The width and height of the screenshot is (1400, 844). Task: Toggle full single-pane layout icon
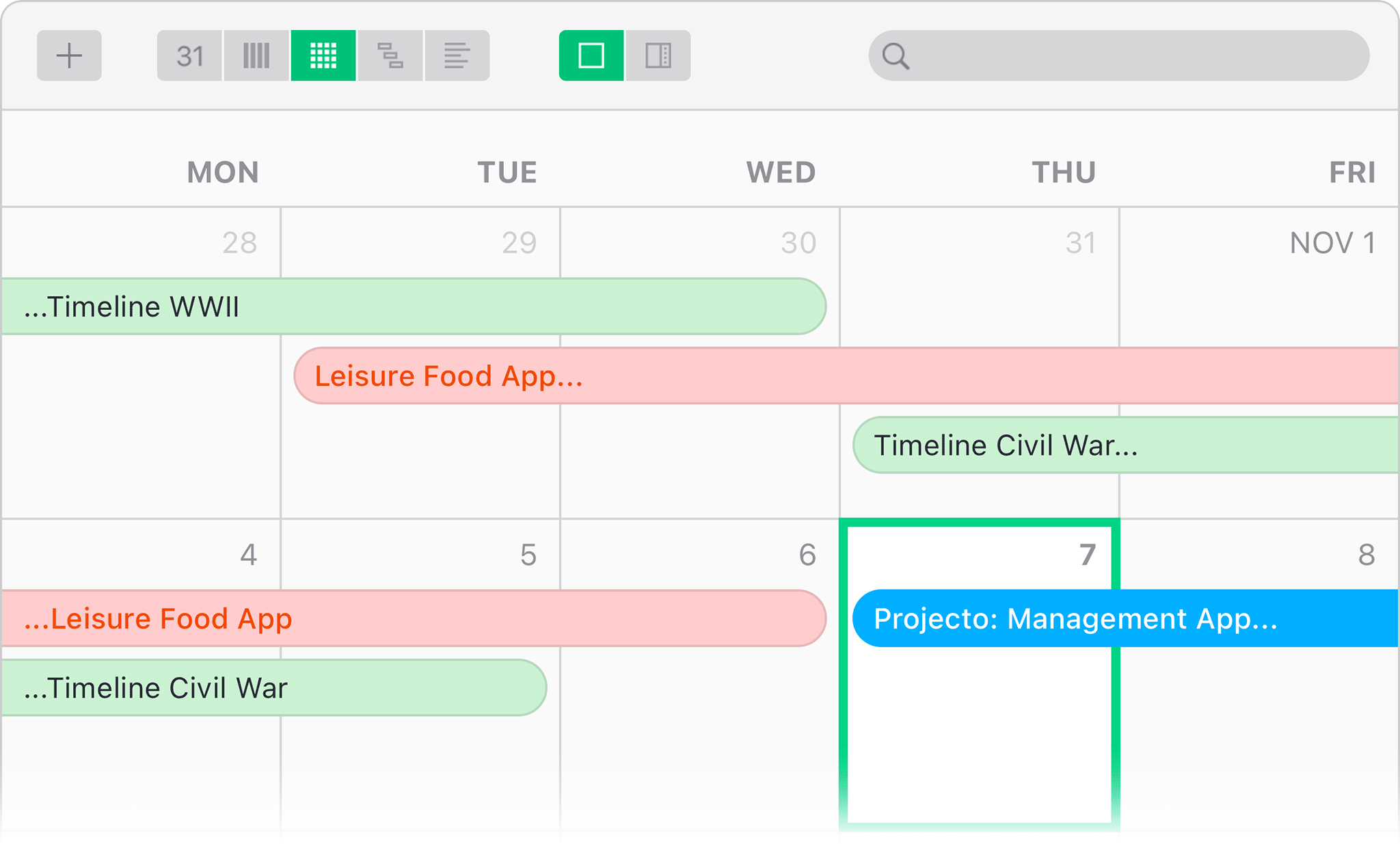point(591,55)
